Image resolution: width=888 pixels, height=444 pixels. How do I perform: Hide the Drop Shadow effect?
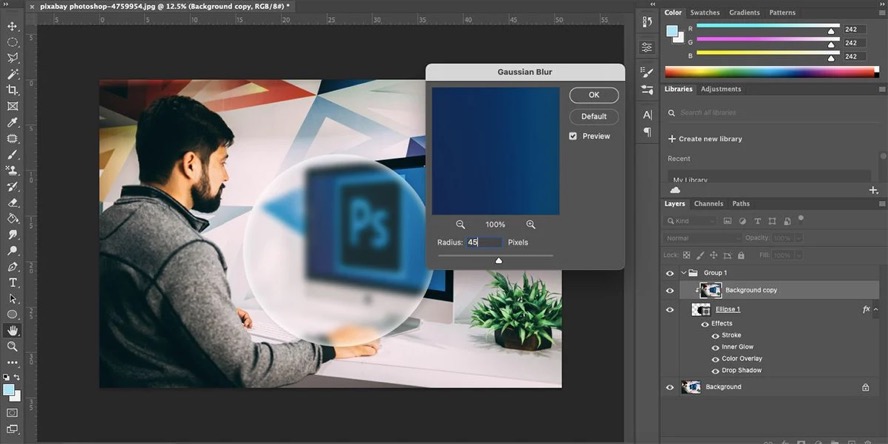715,370
